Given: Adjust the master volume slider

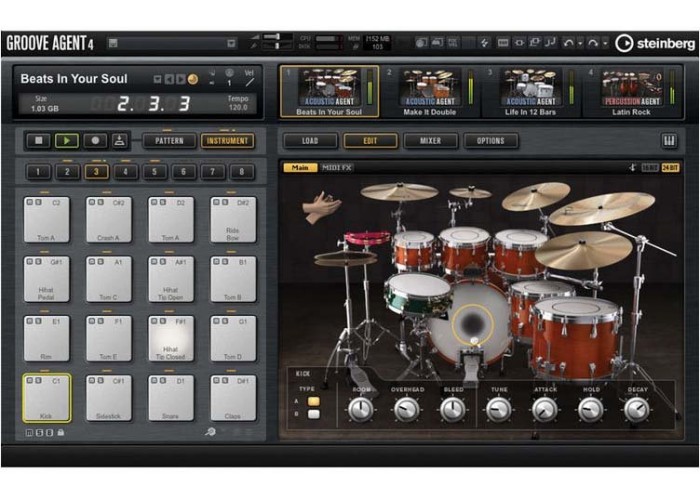Looking at the screenshot, I should pos(277,37).
